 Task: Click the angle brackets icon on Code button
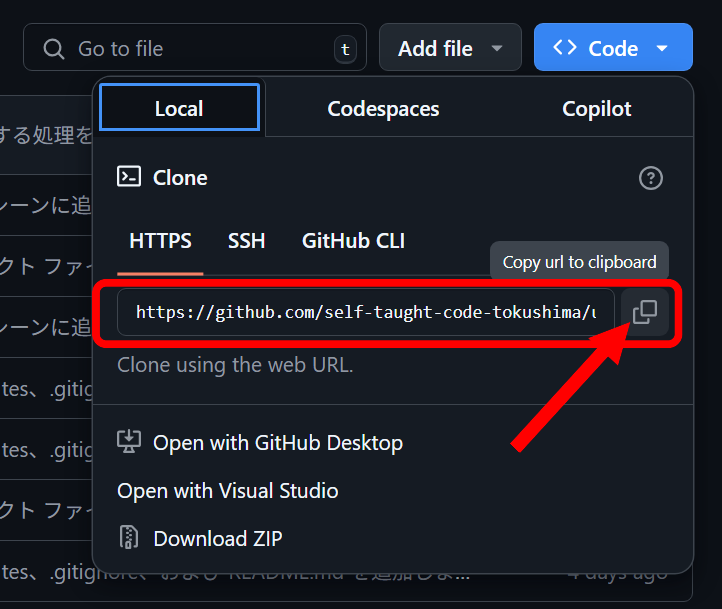tap(565, 47)
